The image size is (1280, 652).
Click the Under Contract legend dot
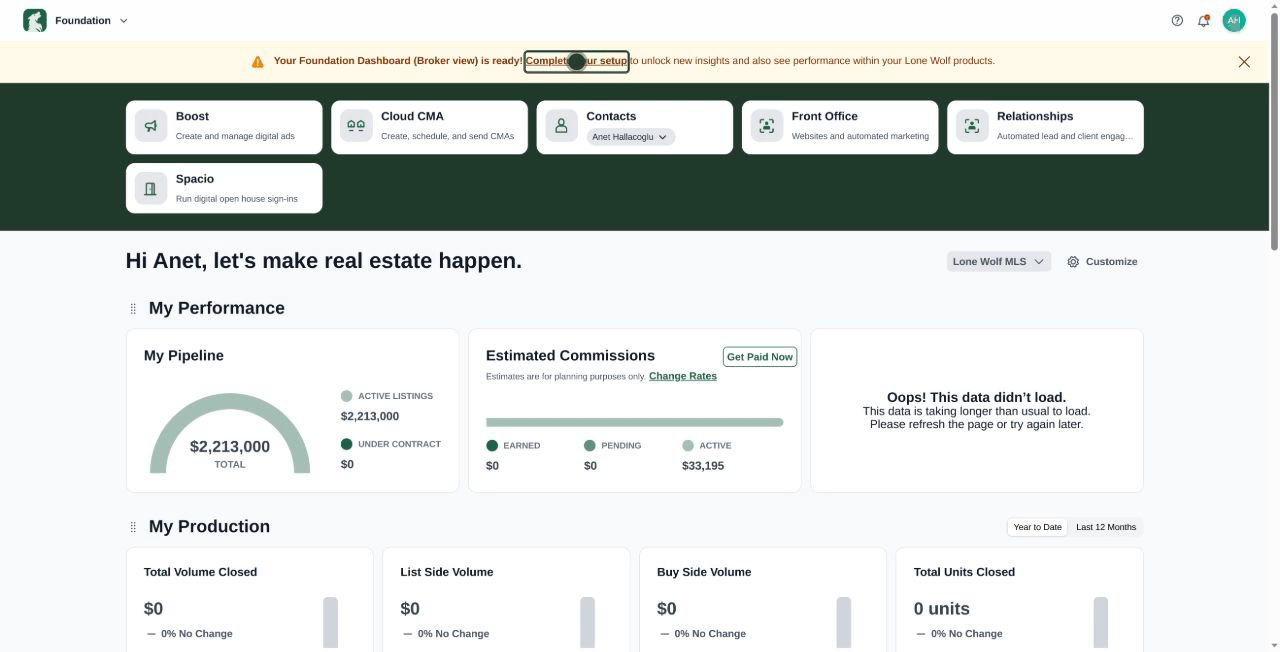347,444
